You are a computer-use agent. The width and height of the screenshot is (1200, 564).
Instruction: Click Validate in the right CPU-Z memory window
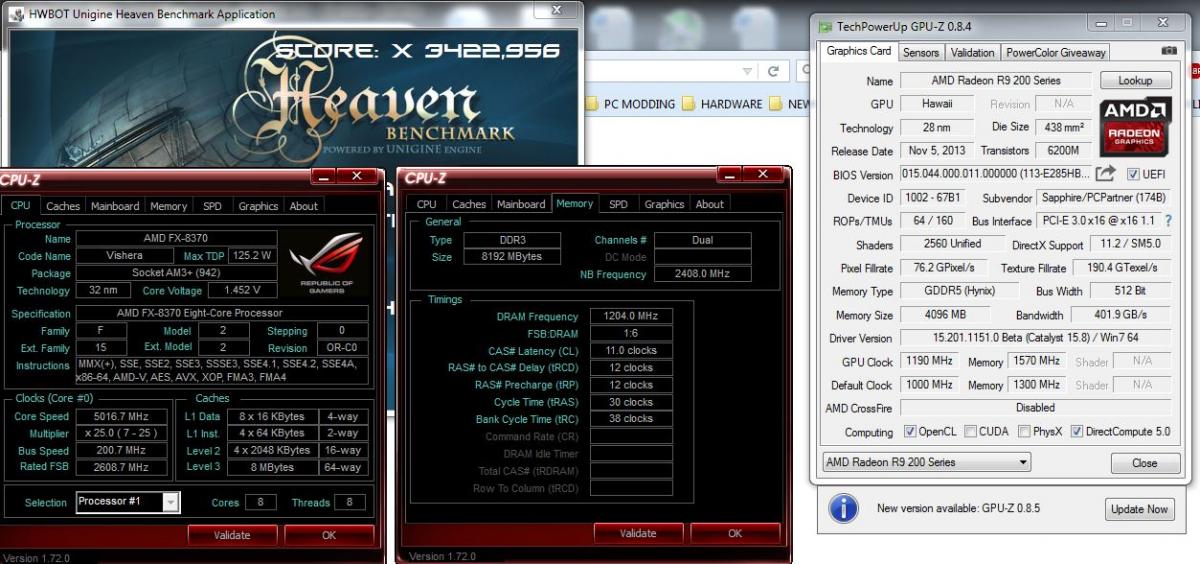pos(638,533)
